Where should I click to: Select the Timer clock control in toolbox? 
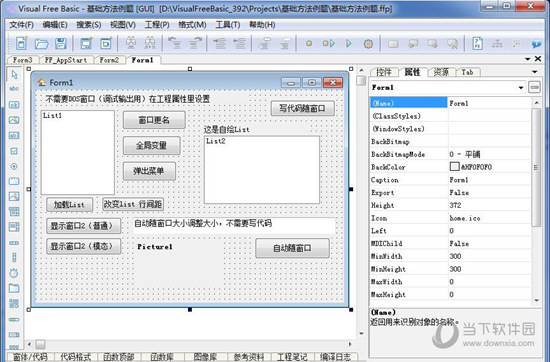(x=14, y=273)
